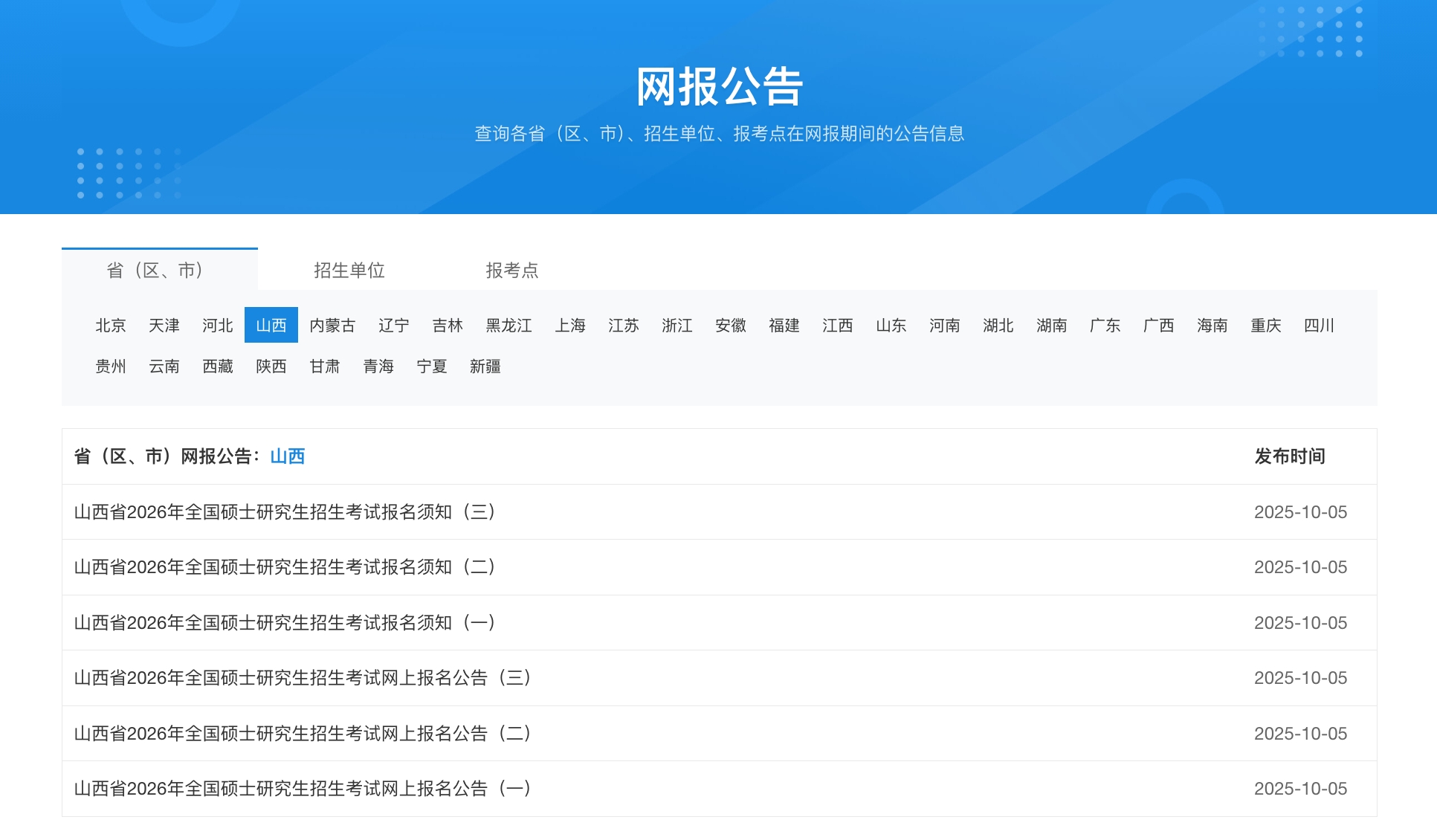Choose the 内蒙古 province filter
Viewport: 1437px width, 840px height.
pos(332,326)
